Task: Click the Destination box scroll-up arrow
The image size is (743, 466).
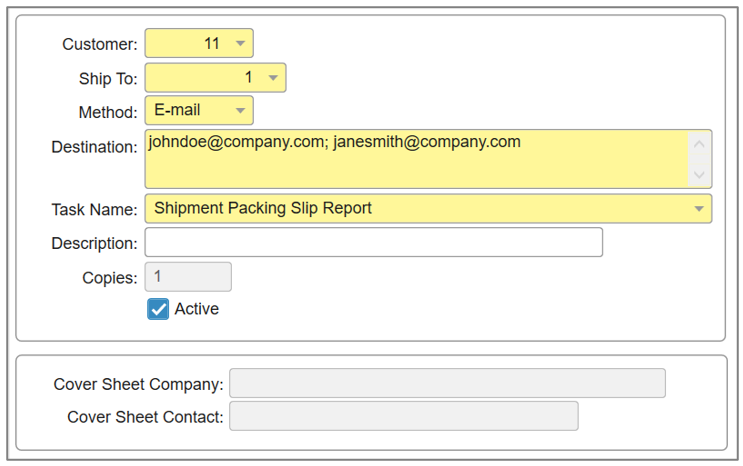Action: (x=699, y=144)
